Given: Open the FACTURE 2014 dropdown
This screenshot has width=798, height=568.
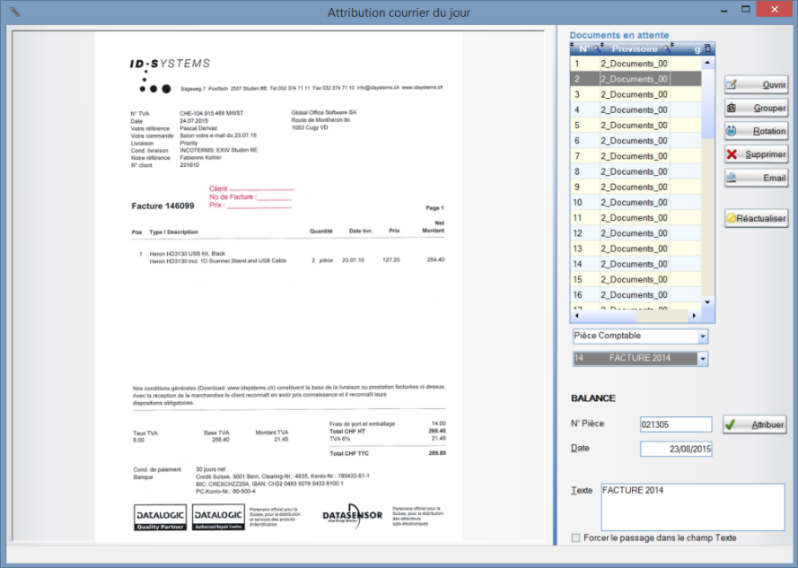Looking at the screenshot, I should [x=702, y=359].
